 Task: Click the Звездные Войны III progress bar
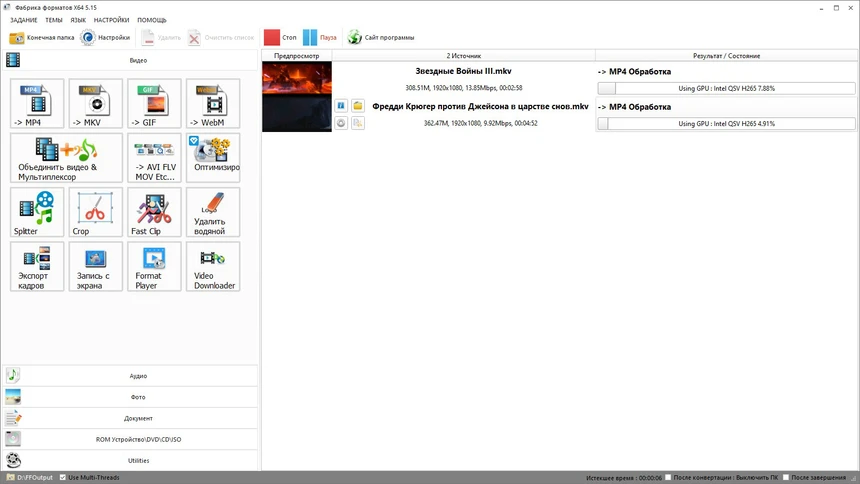point(726,88)
